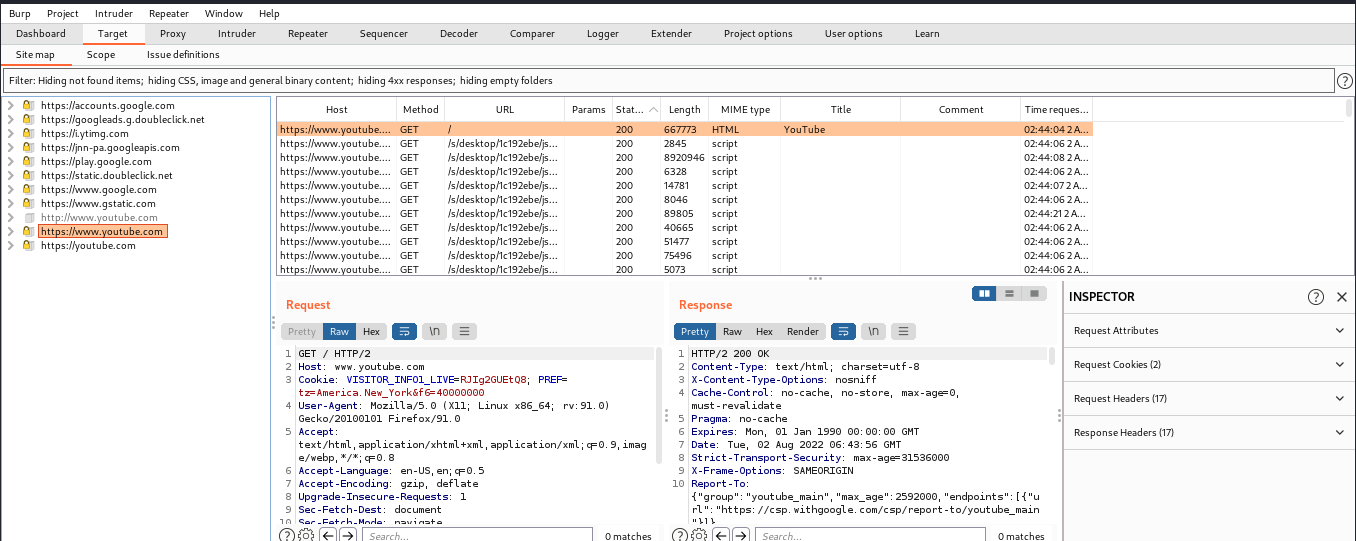Toggle word wrap icon in Response panel

pyautogui.click(x=844, y=331)
